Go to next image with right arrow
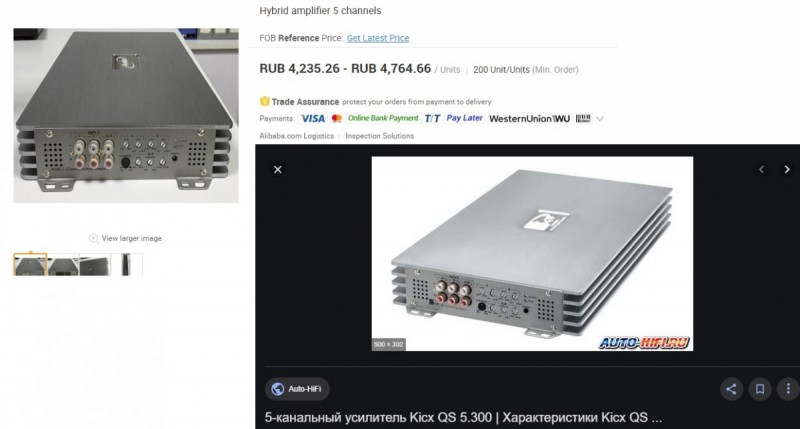This screenshot has width=800, height=429. coord(787,169)
